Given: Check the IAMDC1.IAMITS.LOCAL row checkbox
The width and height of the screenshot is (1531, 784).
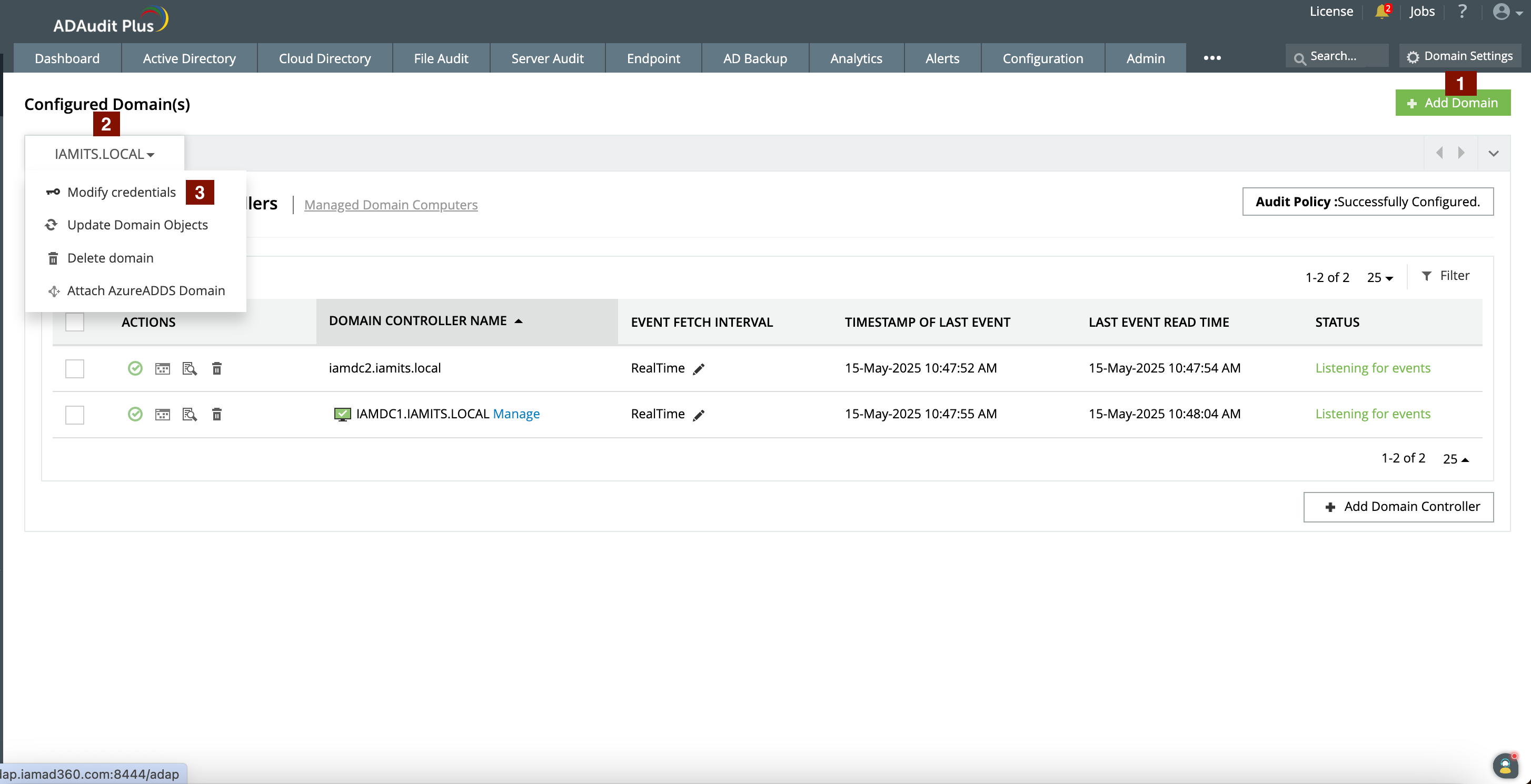Looking at the screenshot, I should (x=75, y=415).
